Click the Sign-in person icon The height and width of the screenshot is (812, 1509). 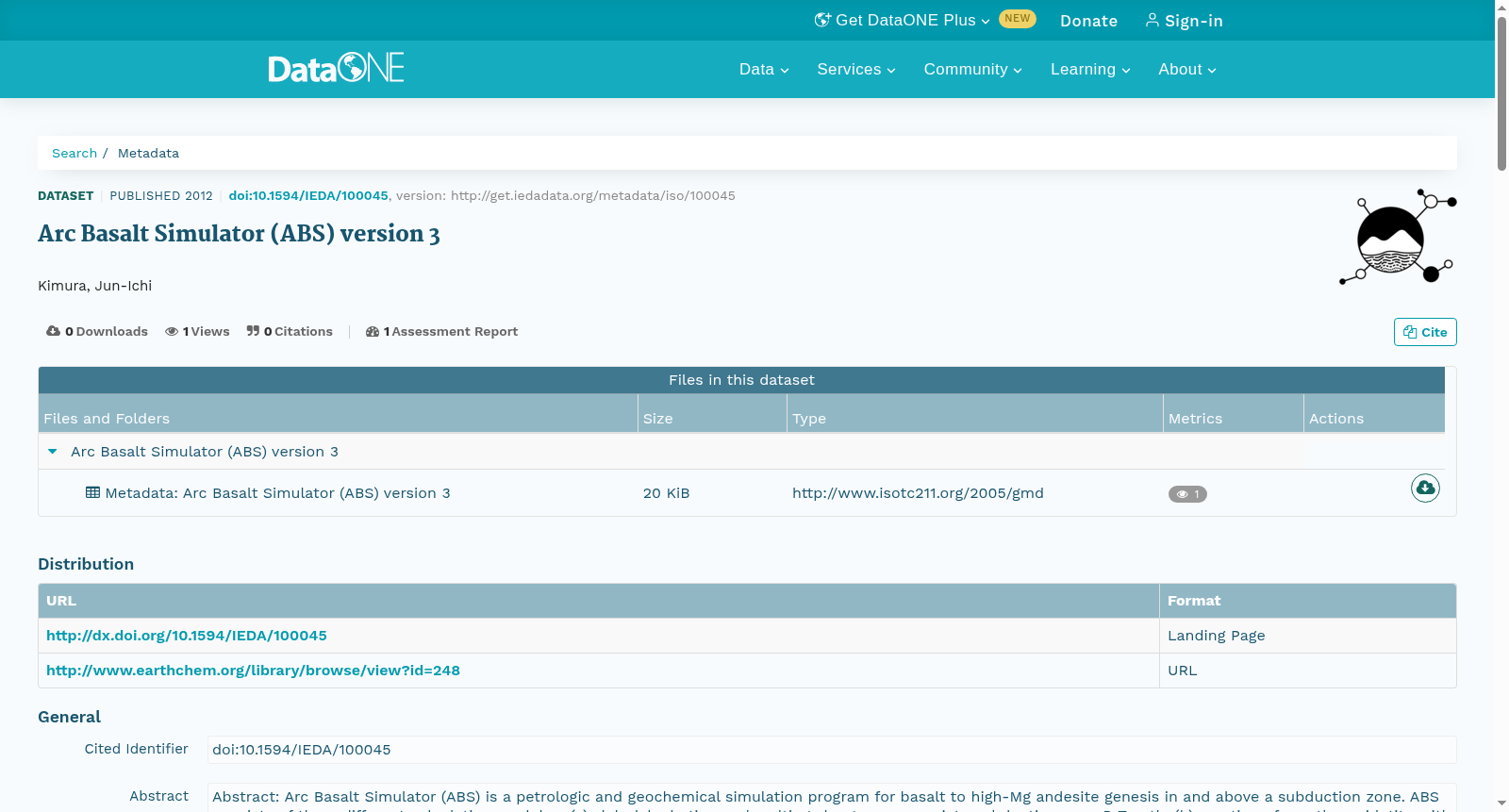[x=1152, y=20]
